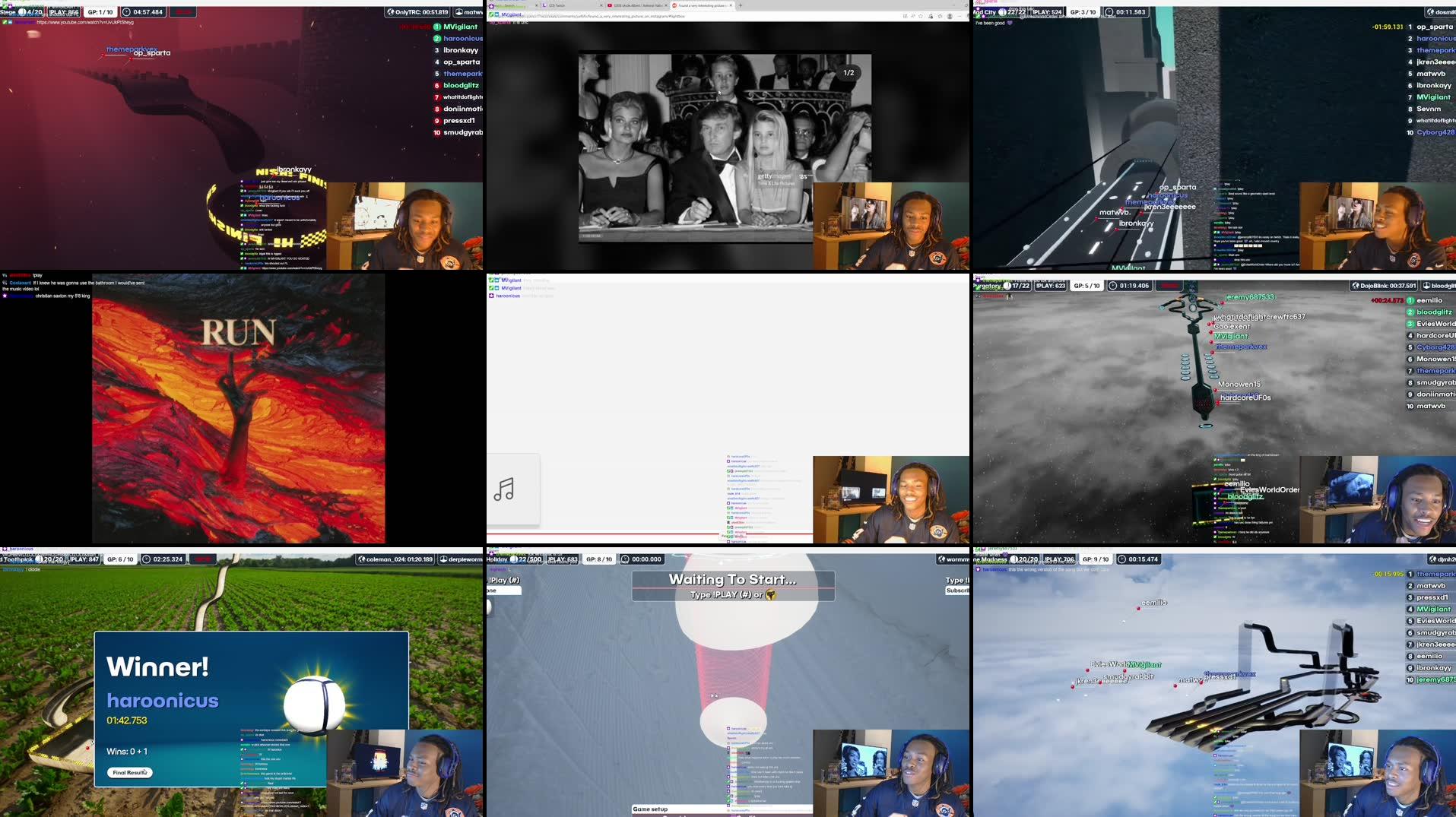Click the record icon next to coleman_024's best time
Viewport: 1456px width, 817px height.
pyautogui.click(x=361, y=559)
